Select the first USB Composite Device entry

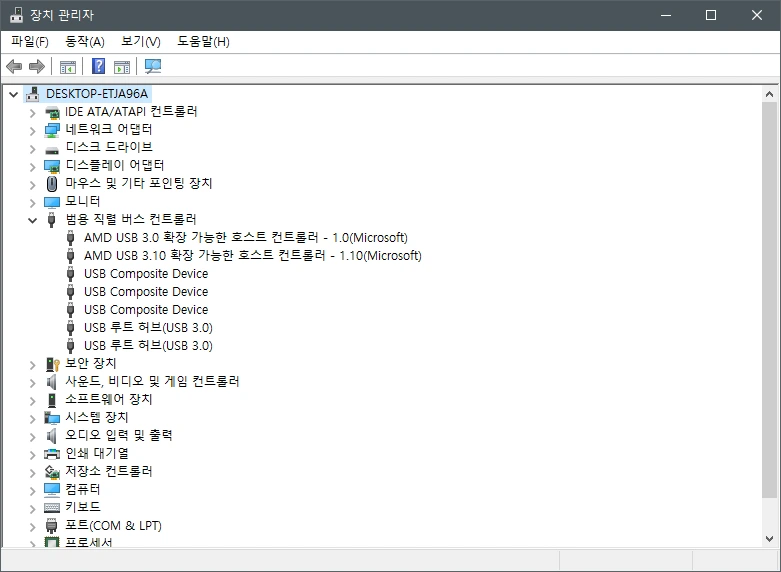coord(146,274)
